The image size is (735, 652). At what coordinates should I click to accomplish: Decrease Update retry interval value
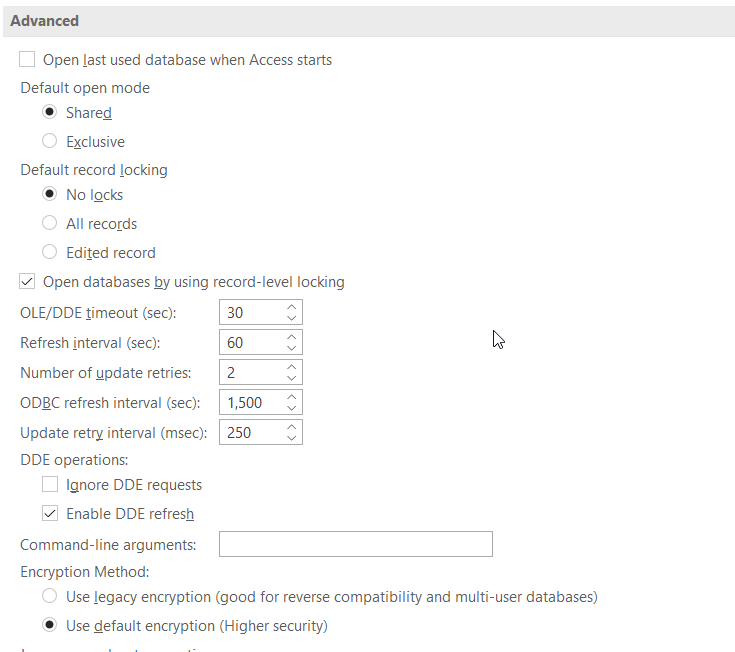click(291, 439)
